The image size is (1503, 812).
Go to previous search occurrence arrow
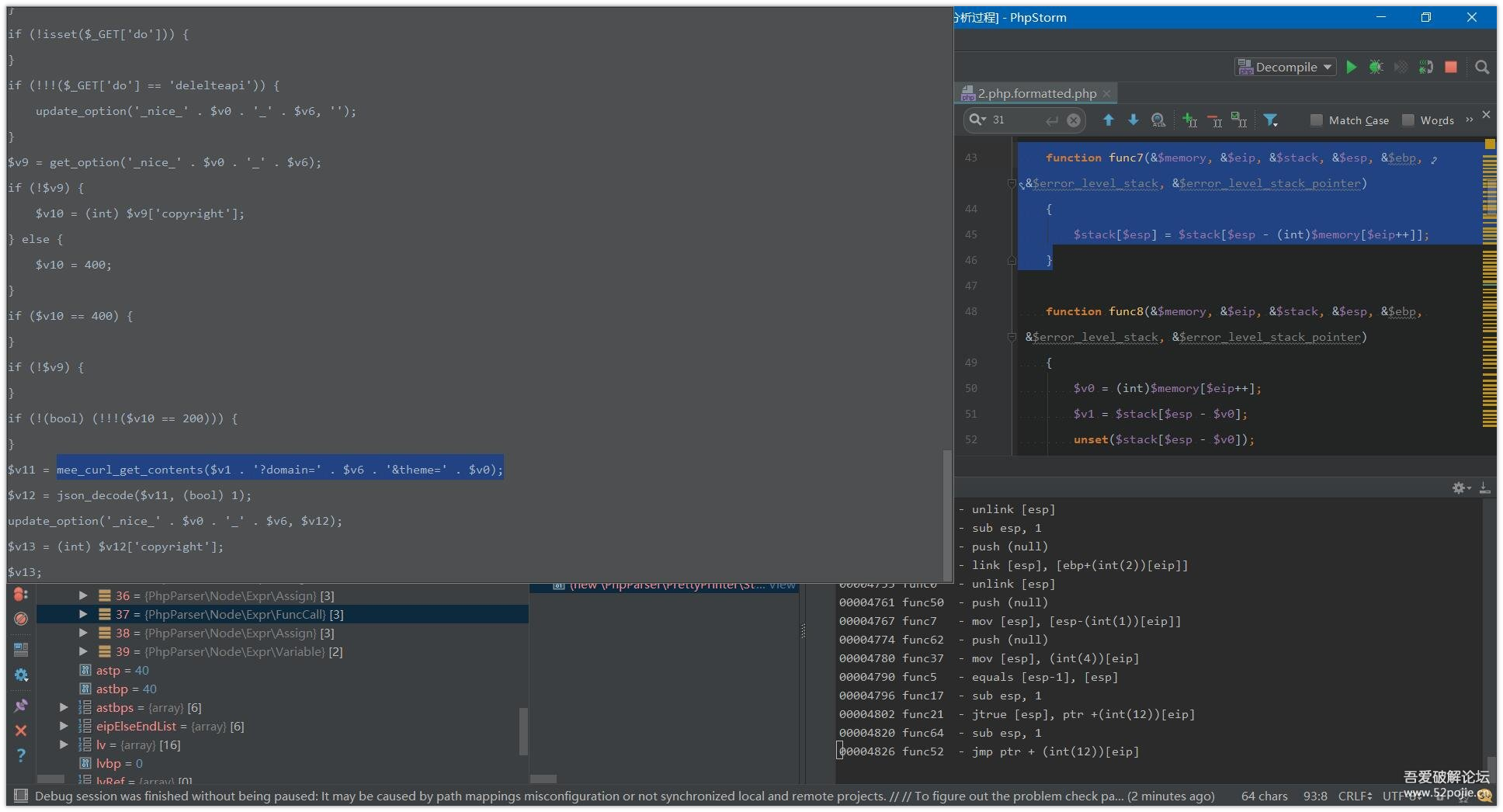[x=1109, y=120]
